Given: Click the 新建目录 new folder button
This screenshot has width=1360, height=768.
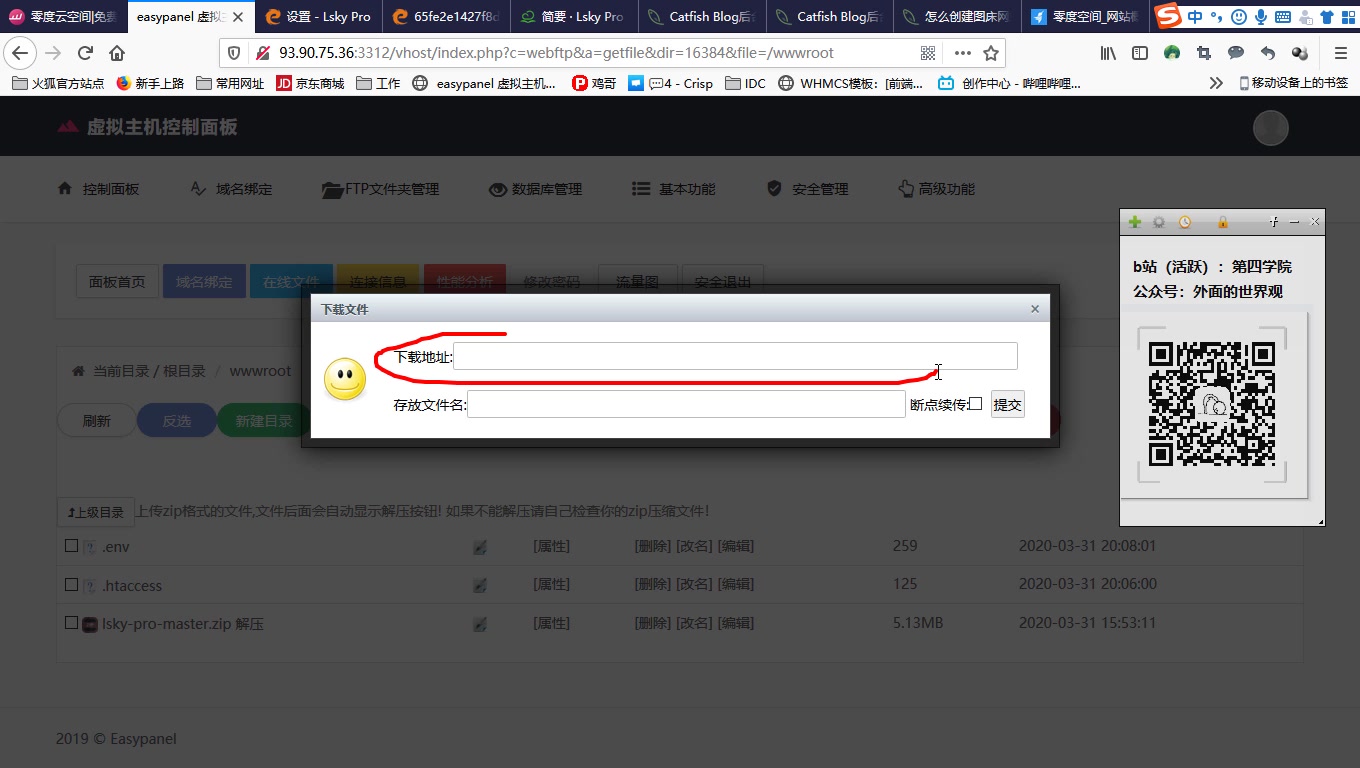Looking at the screenshot, I should (x=264, y=421).
